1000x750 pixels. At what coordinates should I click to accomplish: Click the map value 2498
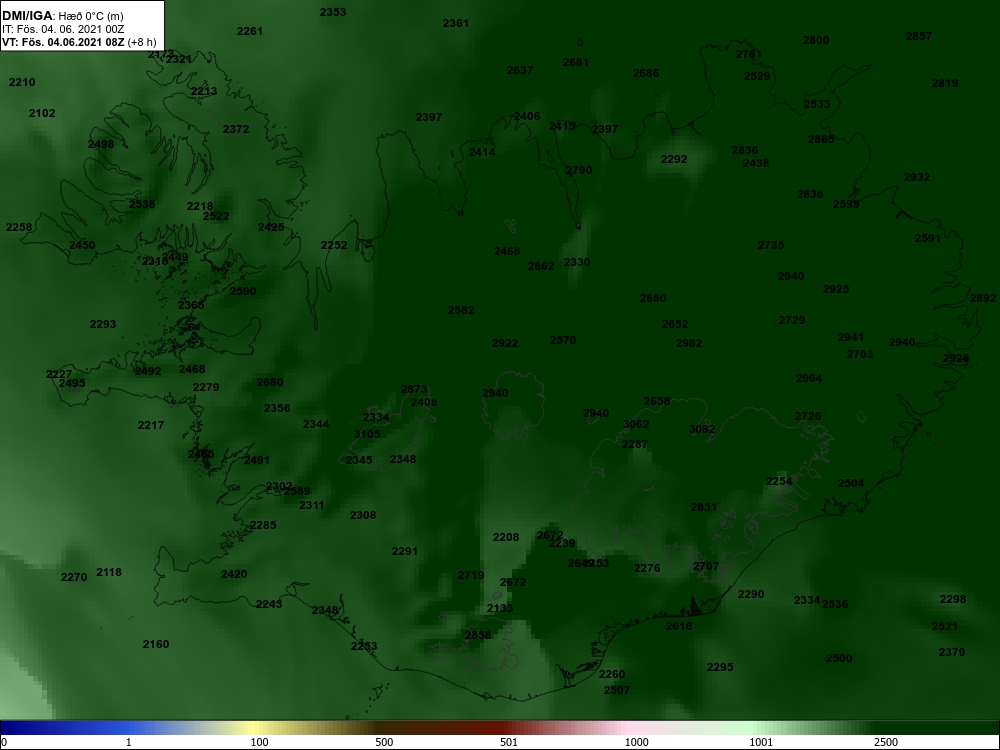tap(101, 144)
